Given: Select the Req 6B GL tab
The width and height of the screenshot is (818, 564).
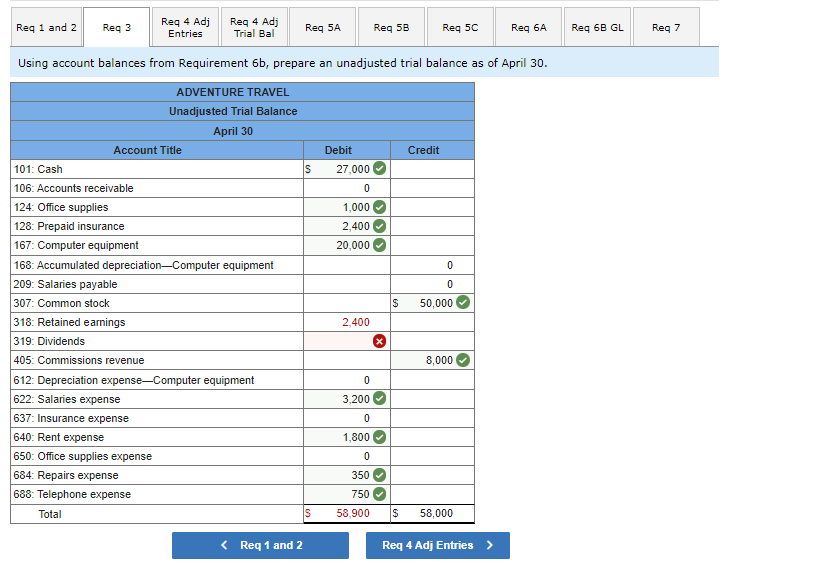Looking at the screenshot, I should 597,27.
